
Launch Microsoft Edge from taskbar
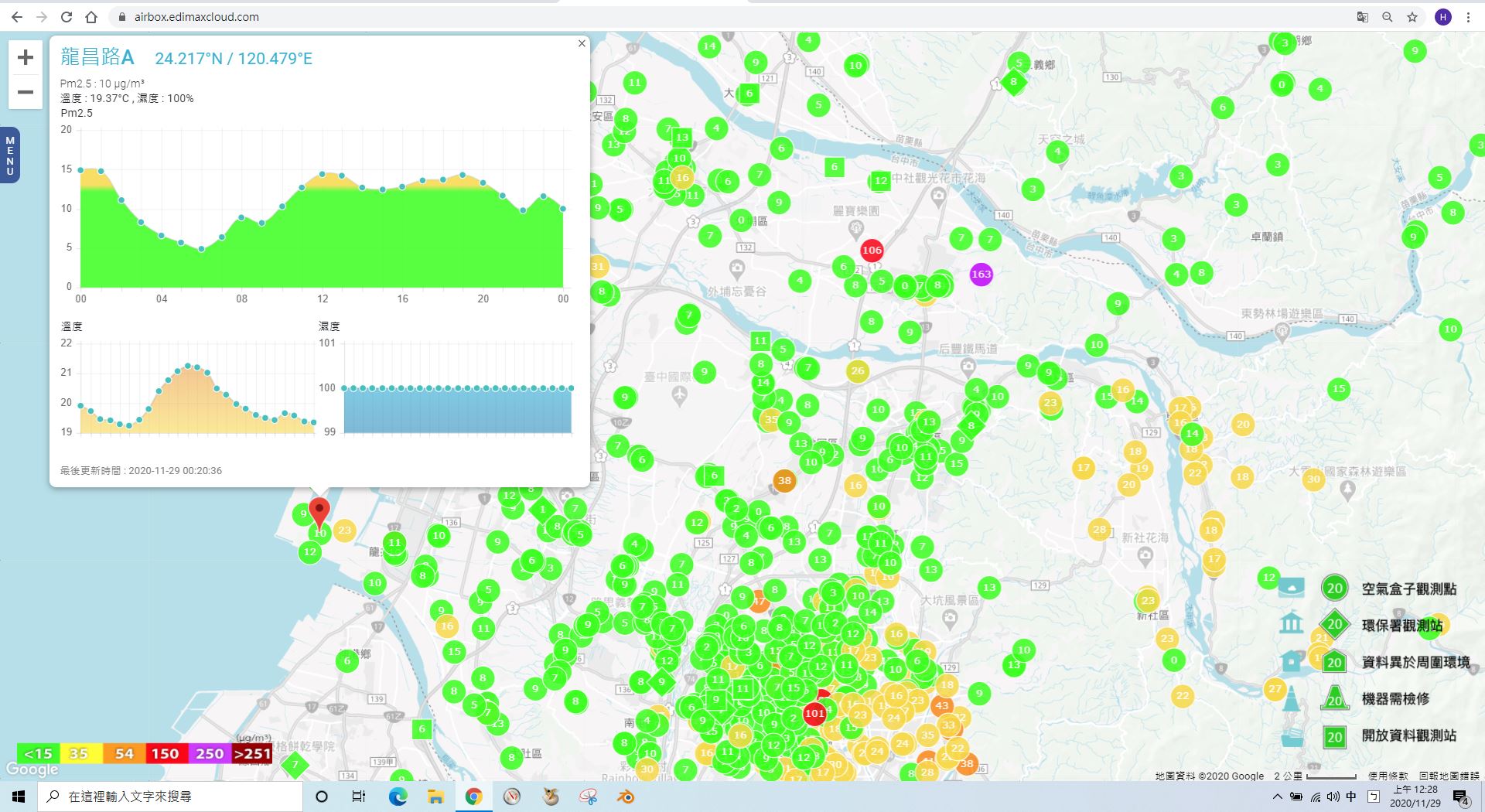point(398,796)
